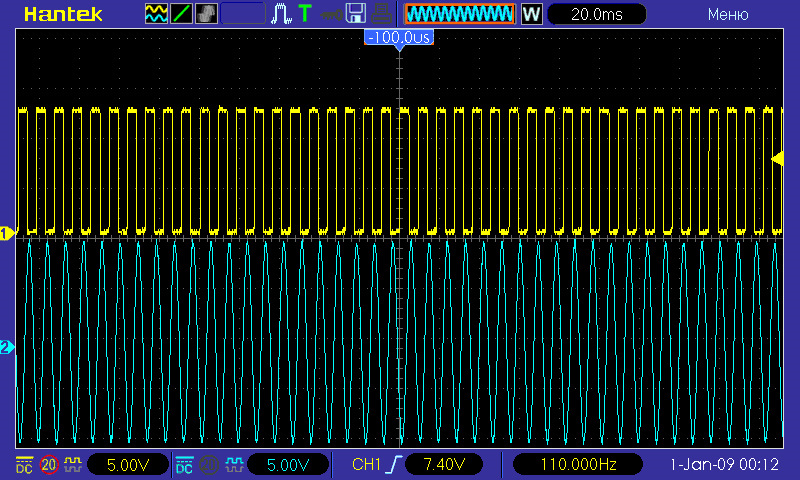
Task: Click the cyan CH2 5.00V scale readout
Action: coord(288,465)
